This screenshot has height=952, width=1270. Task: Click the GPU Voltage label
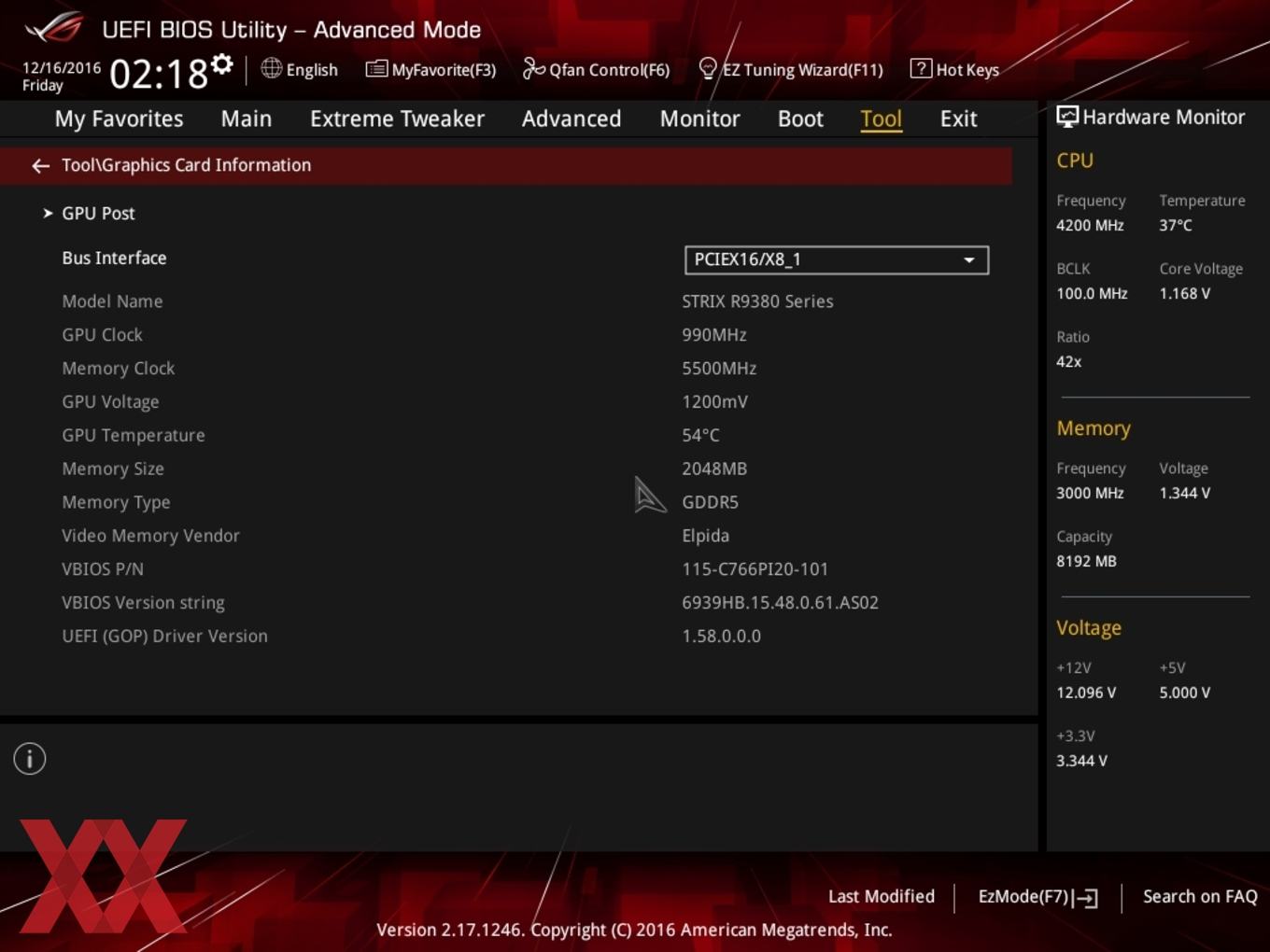110,402
